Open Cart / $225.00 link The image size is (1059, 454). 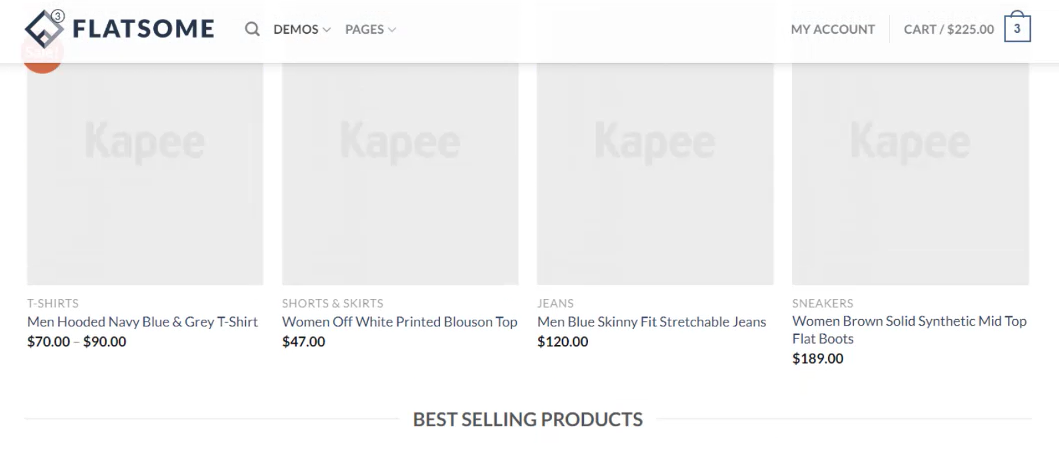point(948,29)
